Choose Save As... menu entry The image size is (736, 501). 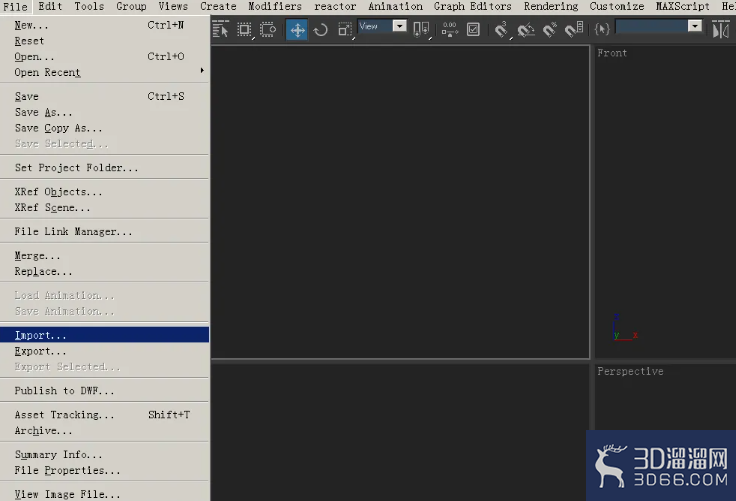coord(105,112)
